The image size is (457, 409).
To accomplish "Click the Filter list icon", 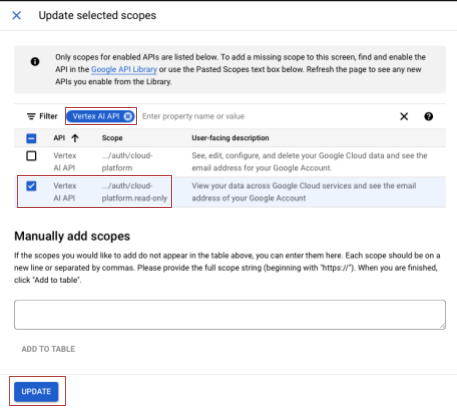I will [31, 116].
